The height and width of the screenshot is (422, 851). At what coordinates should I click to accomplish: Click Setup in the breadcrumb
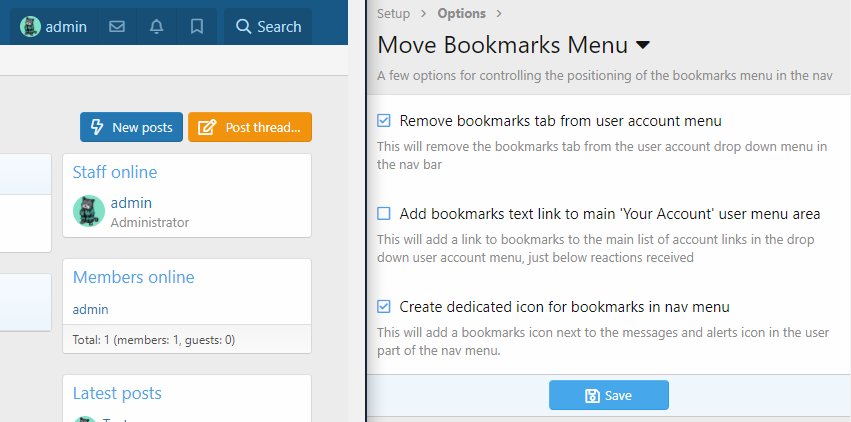coord(393,13)
